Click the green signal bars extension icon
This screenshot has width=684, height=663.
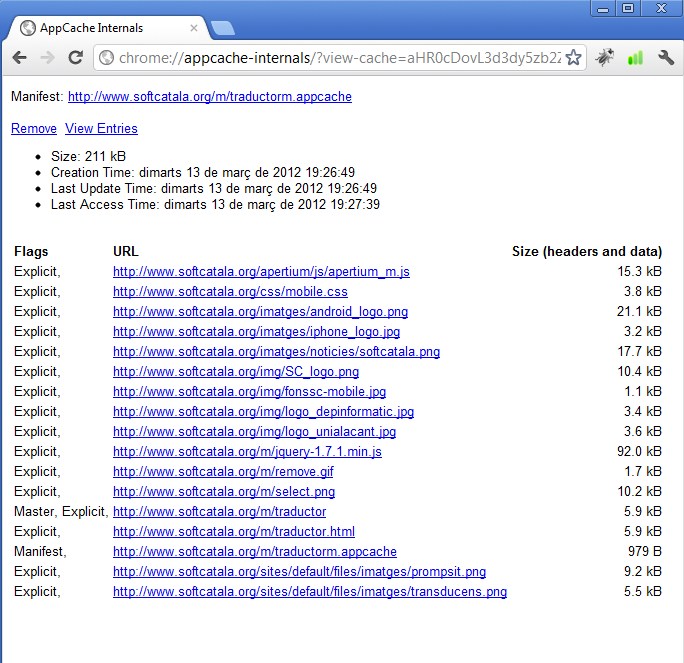click(635, 58)
